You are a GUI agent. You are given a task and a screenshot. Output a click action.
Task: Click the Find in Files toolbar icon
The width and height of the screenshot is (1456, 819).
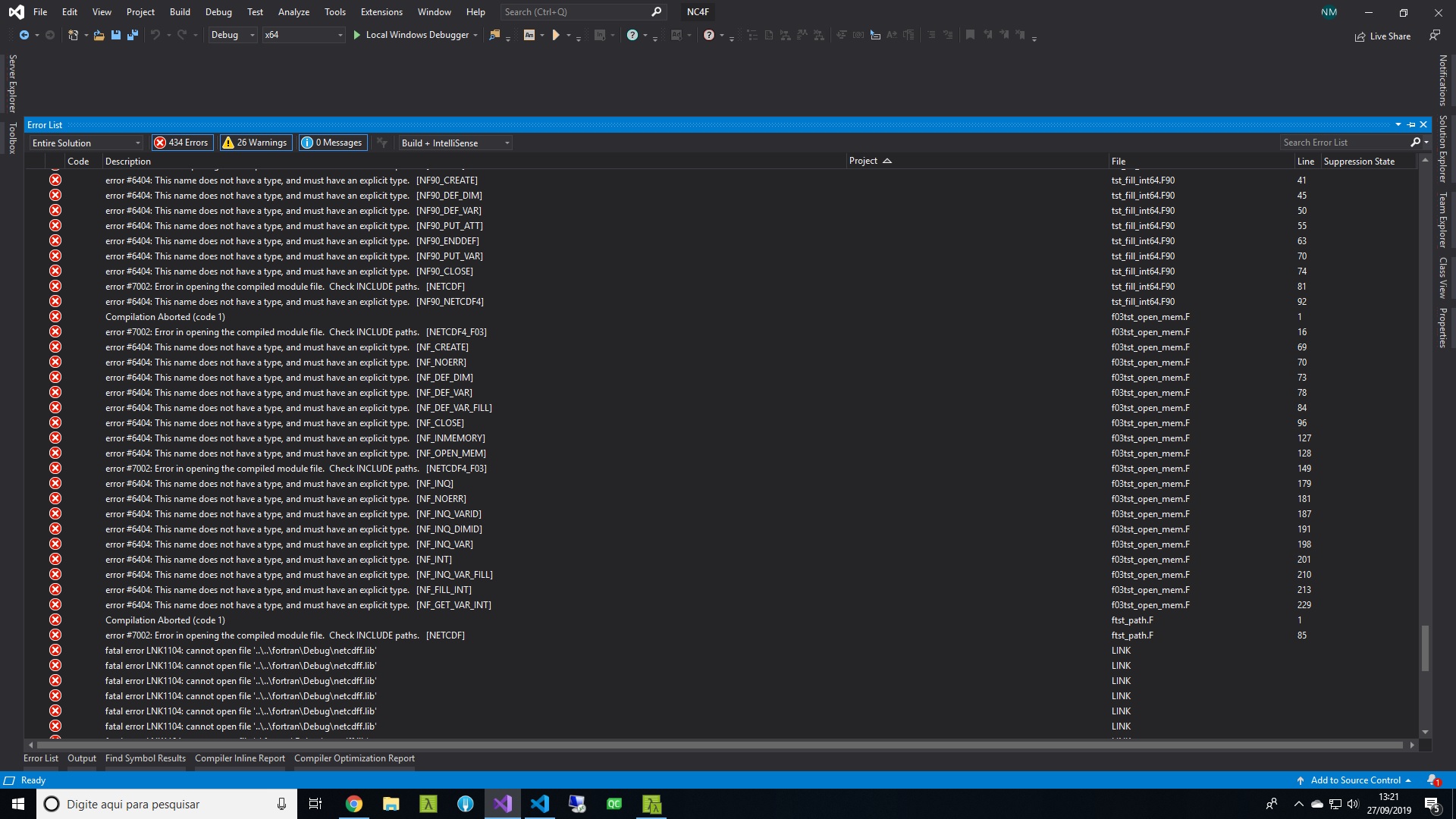pyautogui.click(x=494, y=35)
